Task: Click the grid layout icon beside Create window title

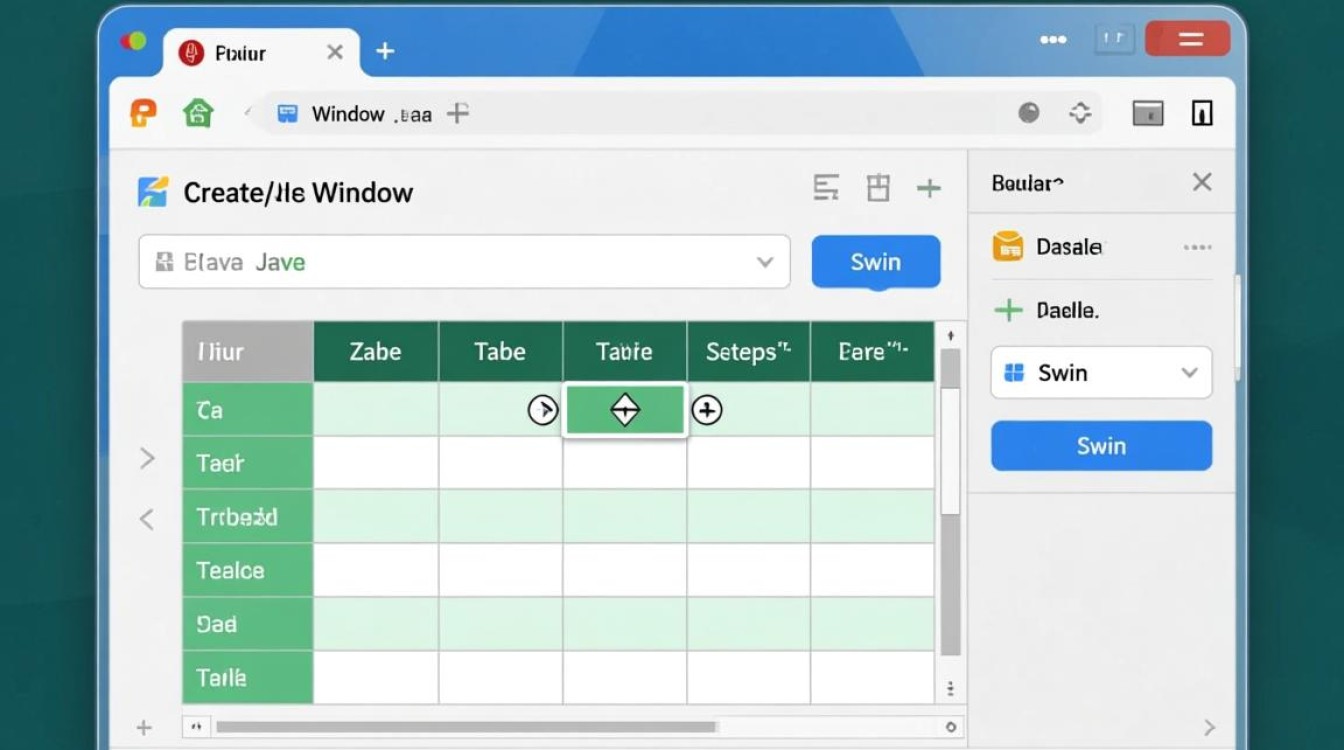Action: coord(878,188)
